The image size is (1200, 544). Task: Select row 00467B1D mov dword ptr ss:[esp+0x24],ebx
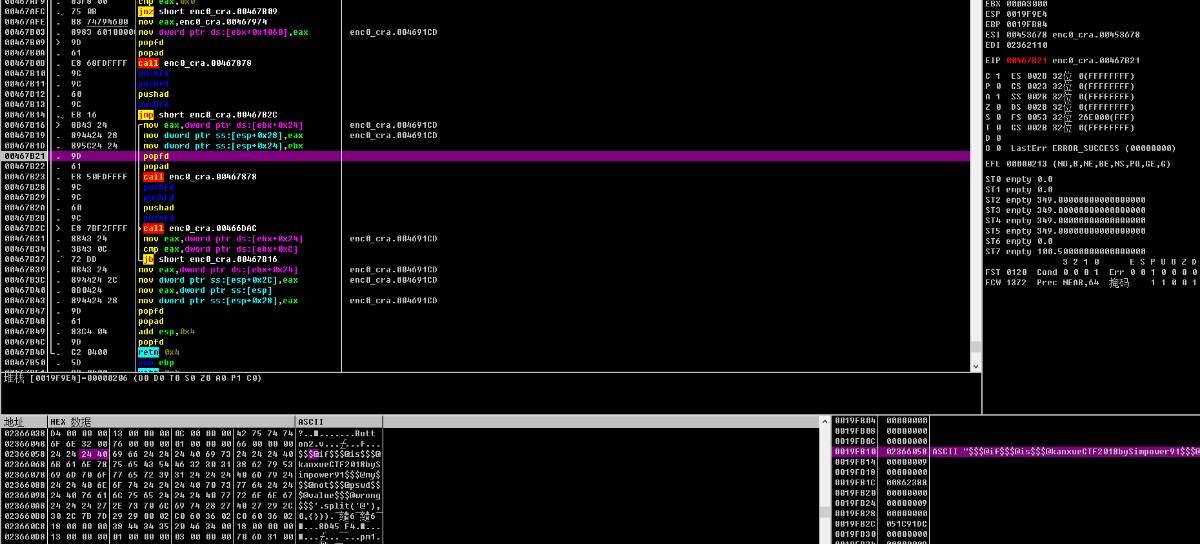coord(486,146)
